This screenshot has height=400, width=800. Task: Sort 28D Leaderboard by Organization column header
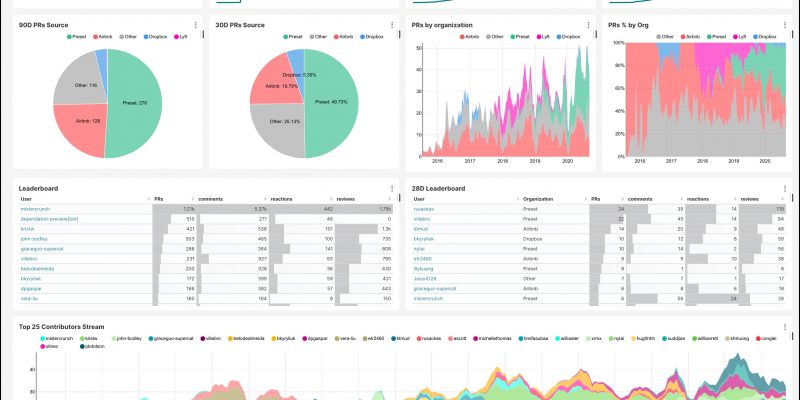pyautogui.click(x=538, y=199)
